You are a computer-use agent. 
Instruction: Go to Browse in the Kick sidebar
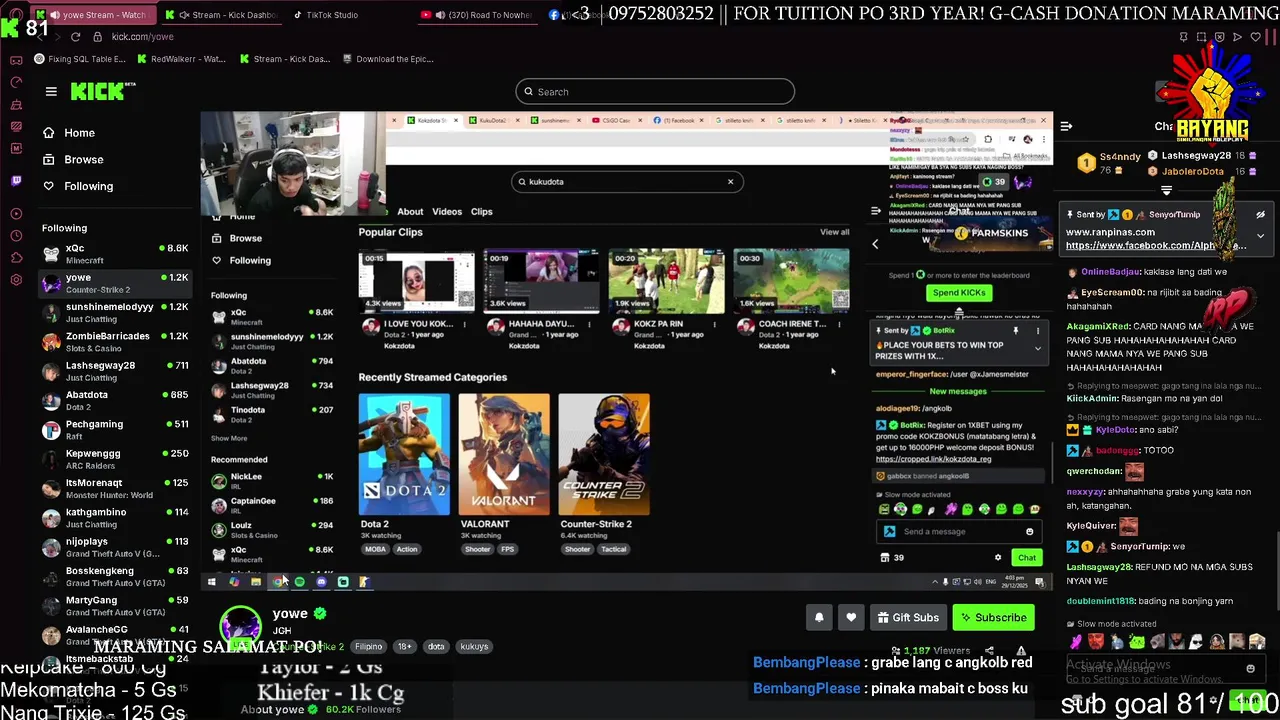coord(73,160)
